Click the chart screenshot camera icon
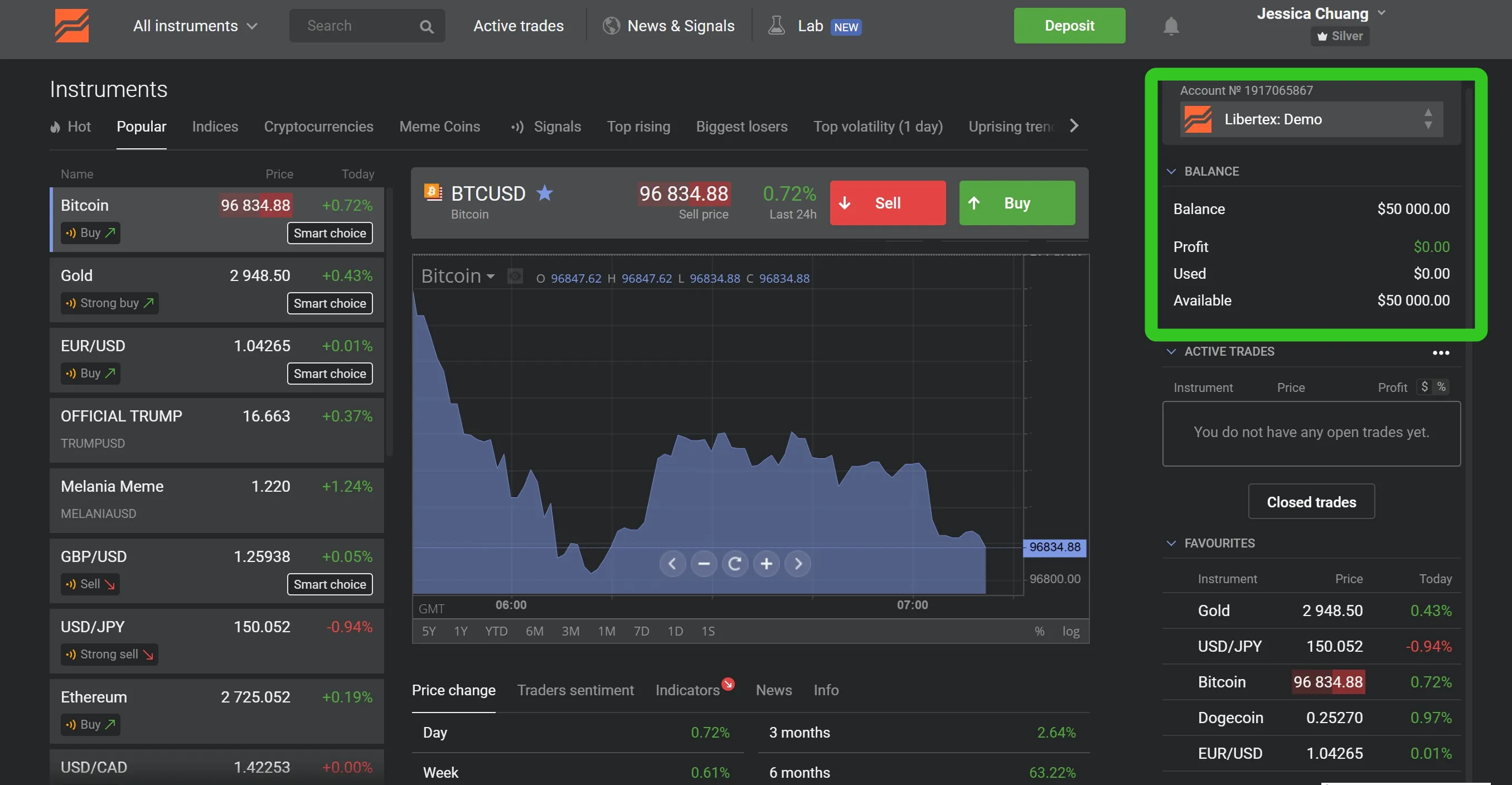Screen dimensions: 1512x785 tap(515, 276)
